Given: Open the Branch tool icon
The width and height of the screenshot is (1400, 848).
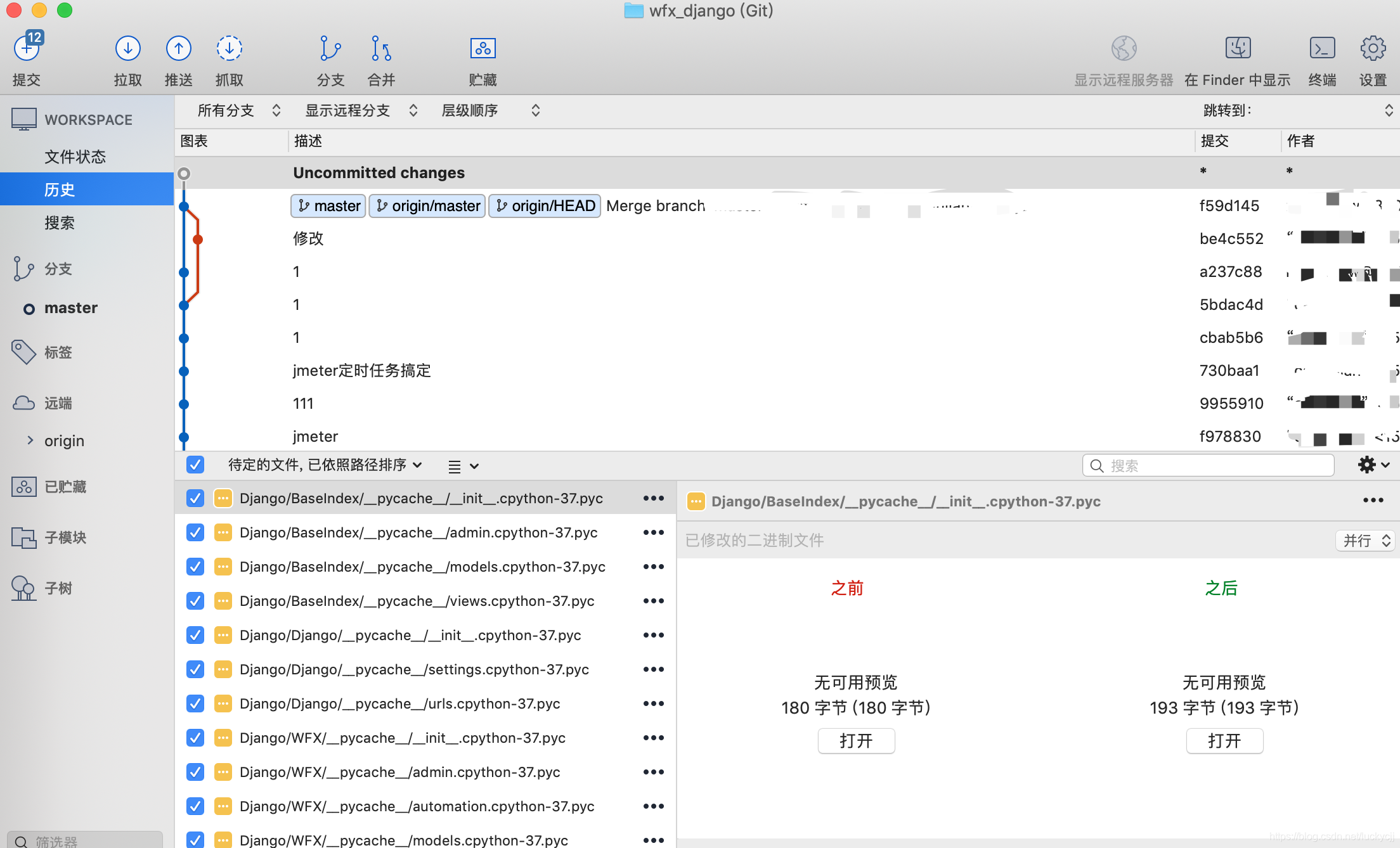Looking at the screenshot, I should pyautogui.click(x=330, y=49).
